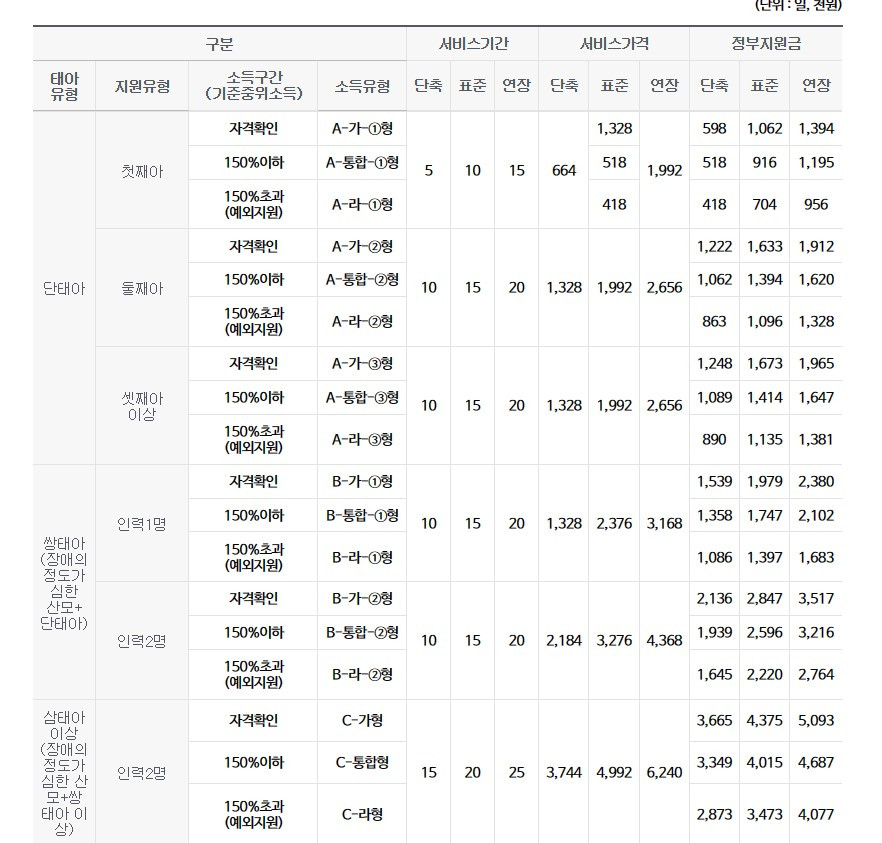Click the 1,539 support value
The width and height of the screenshot is (882, 843).
(x=714, y=481)
